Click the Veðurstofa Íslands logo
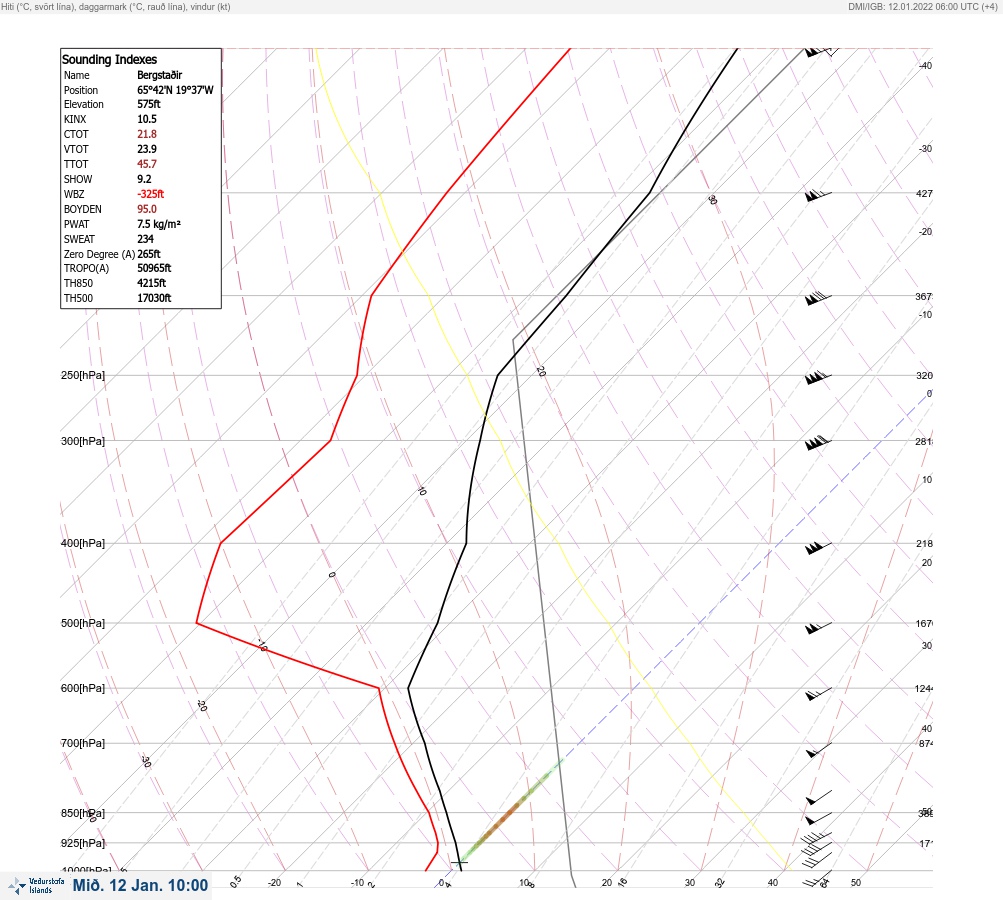This screenshot has width=1003, height=900. [x=36, y=886]
